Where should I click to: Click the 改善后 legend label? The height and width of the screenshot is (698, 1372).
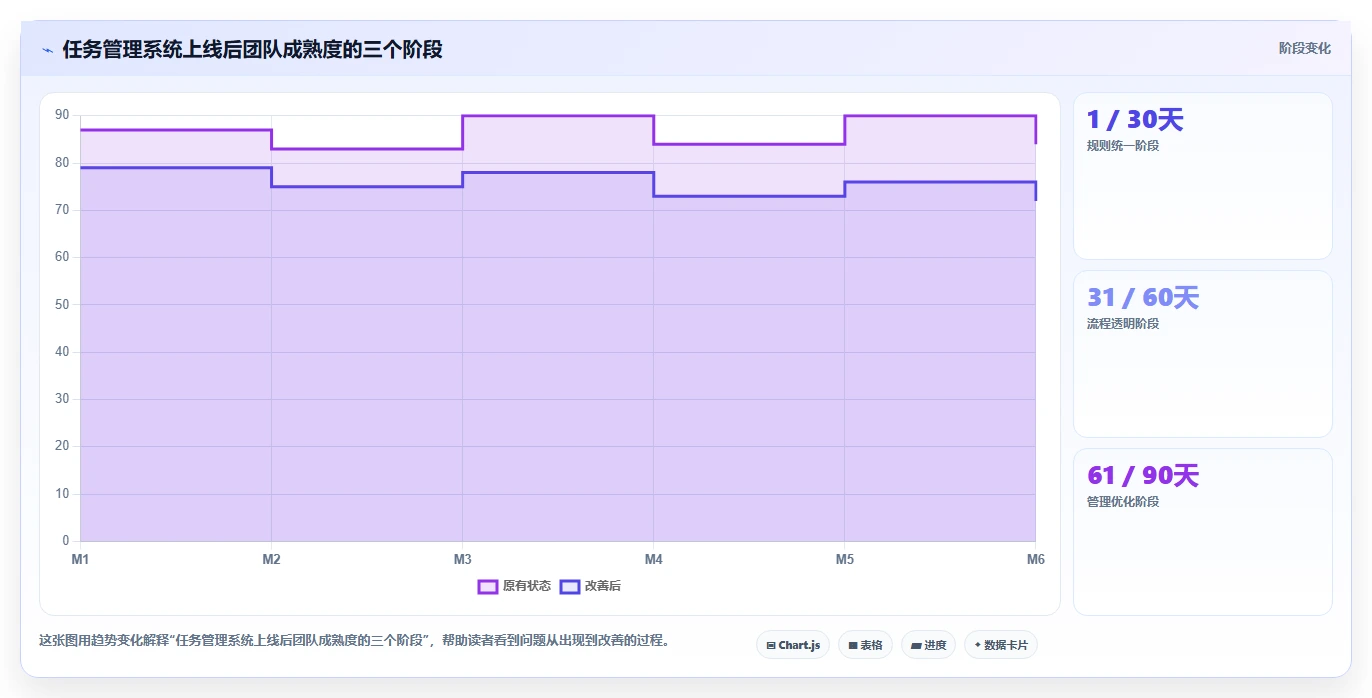pos(603,586)
